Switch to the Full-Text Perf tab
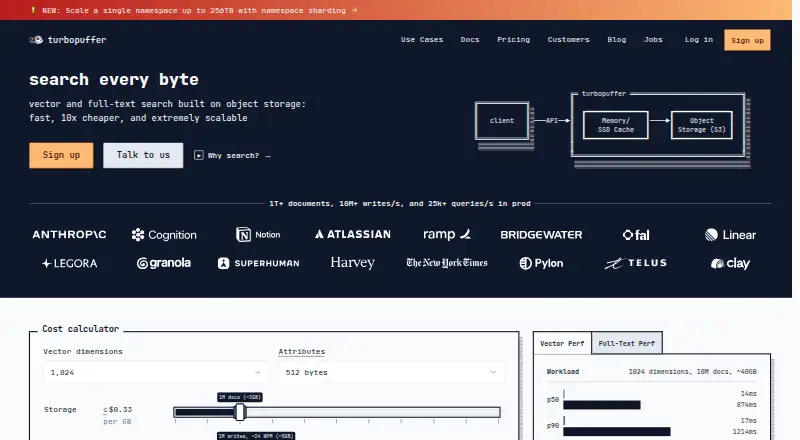 pos(627,344)
